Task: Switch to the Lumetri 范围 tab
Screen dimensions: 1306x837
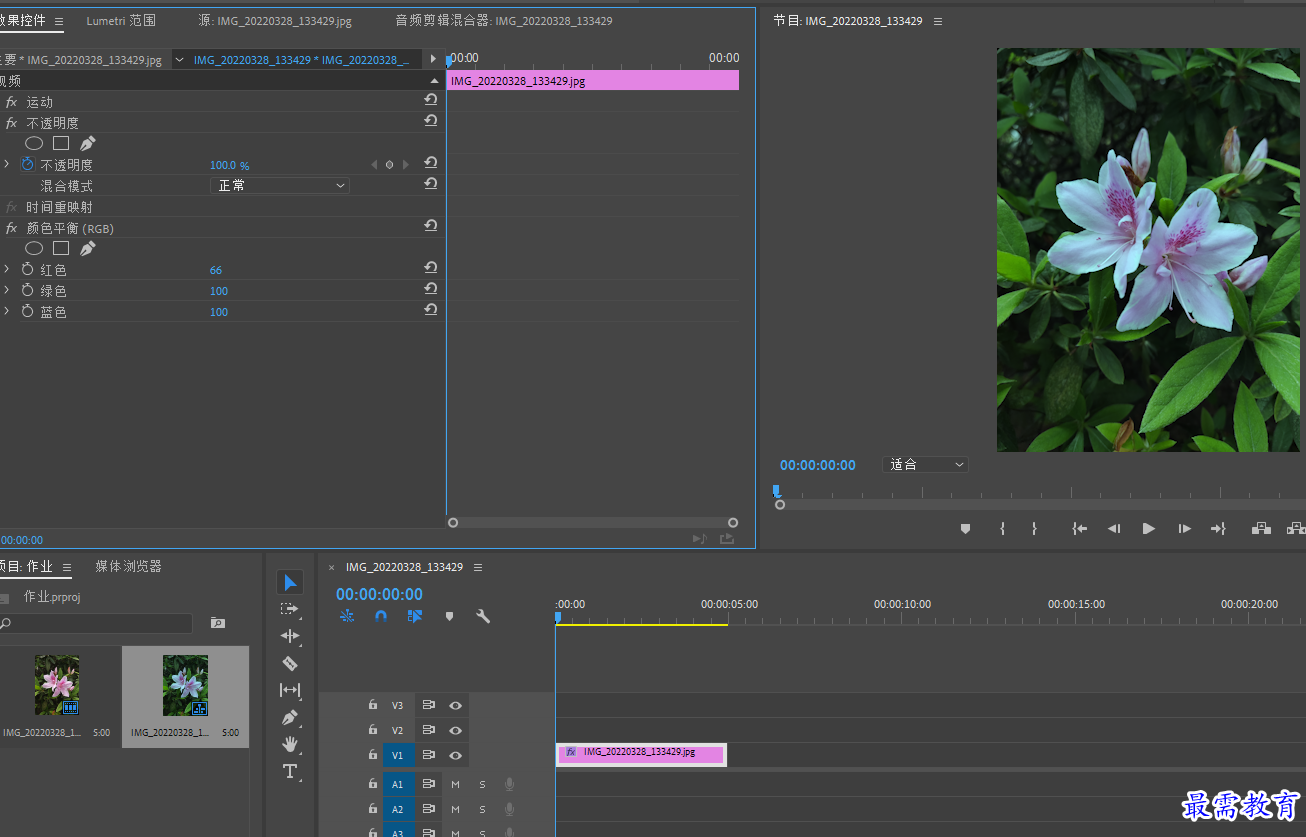Action: click(x=121, y=21)
